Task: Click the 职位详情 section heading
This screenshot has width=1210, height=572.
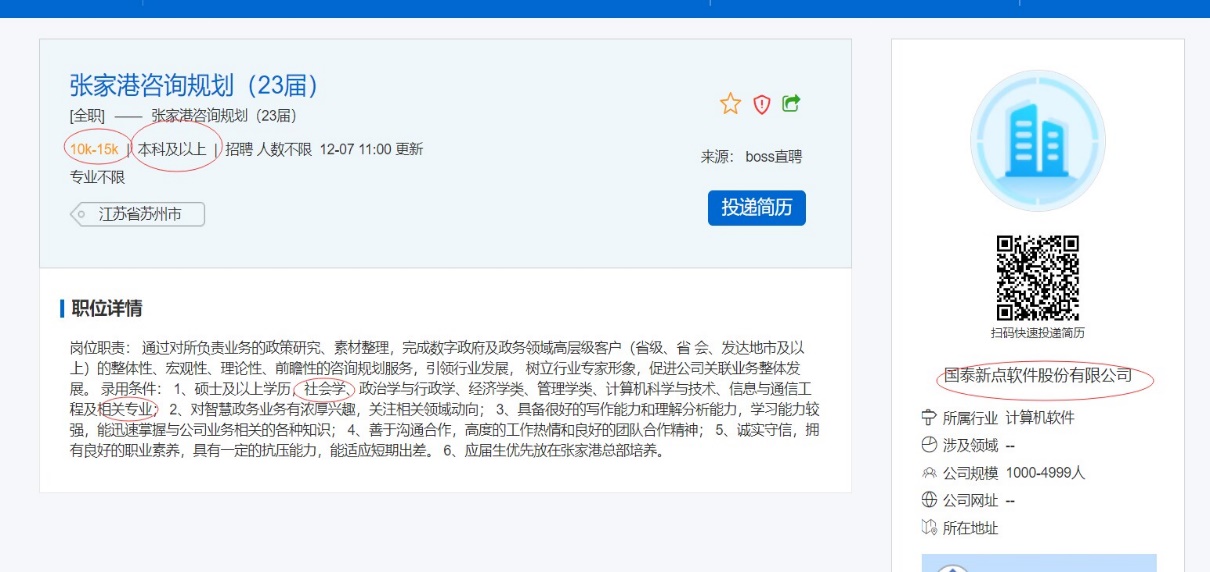Action: coord(106,308)
